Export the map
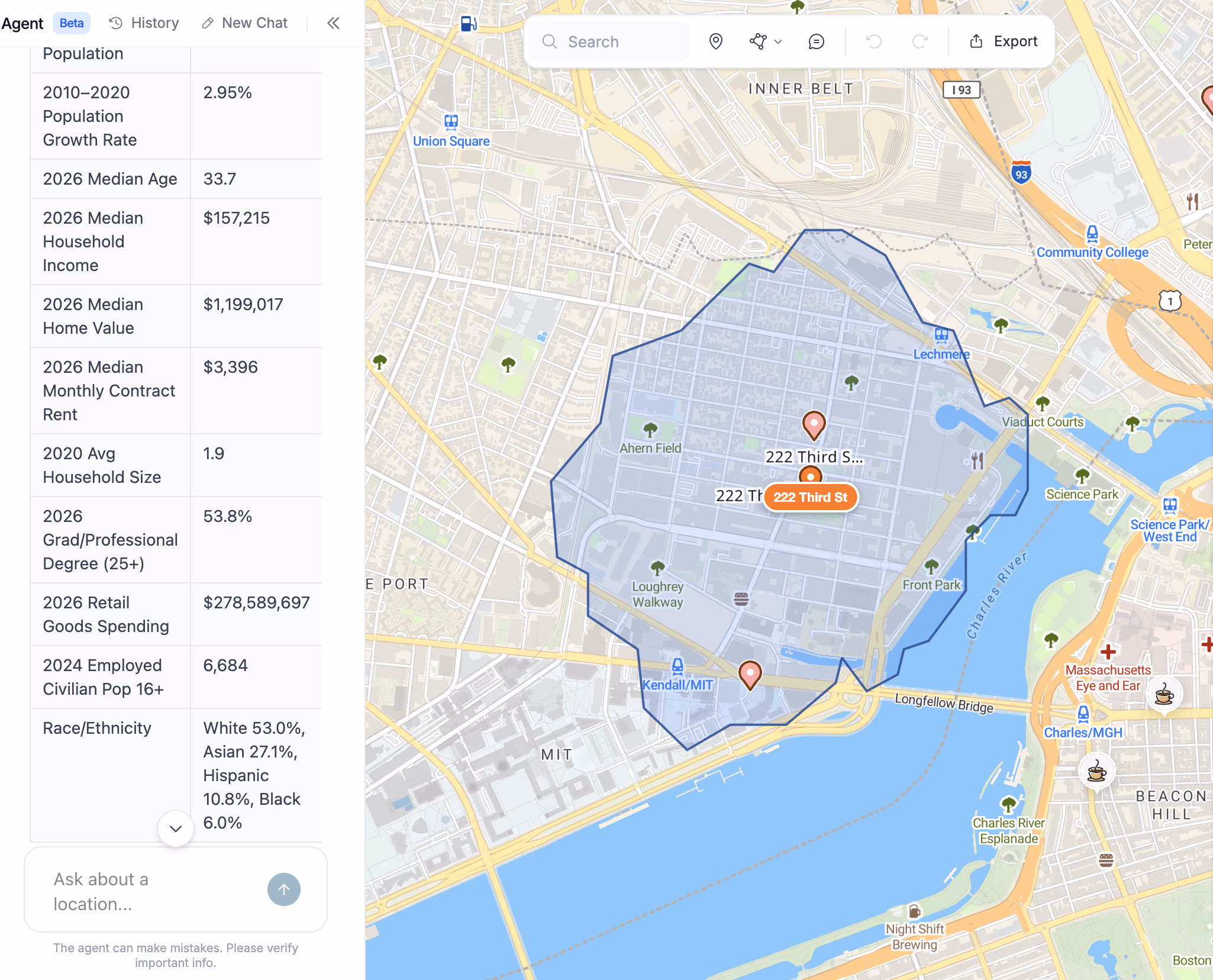 pos(1003,41)
